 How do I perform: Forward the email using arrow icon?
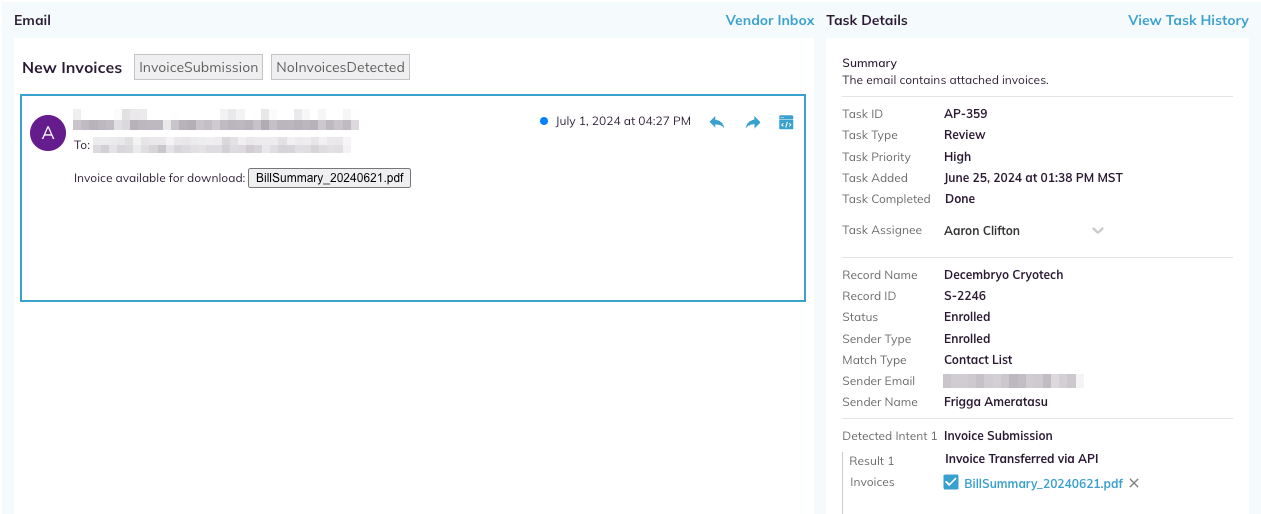click(752, 122)
